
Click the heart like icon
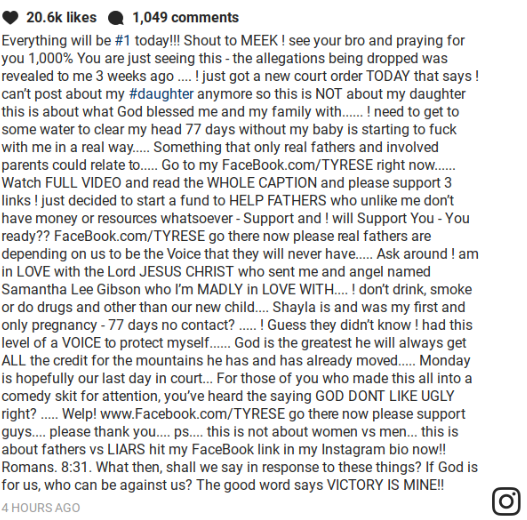tap(10, 17)
